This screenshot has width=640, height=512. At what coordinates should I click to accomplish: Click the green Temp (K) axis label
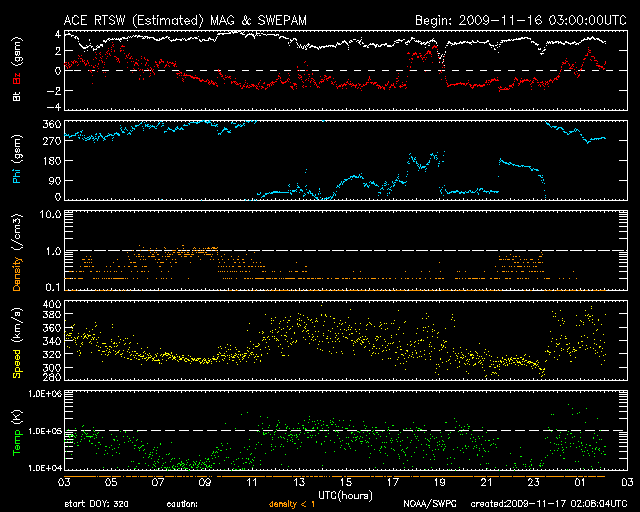pyautogui.click(x=16, y=430)
